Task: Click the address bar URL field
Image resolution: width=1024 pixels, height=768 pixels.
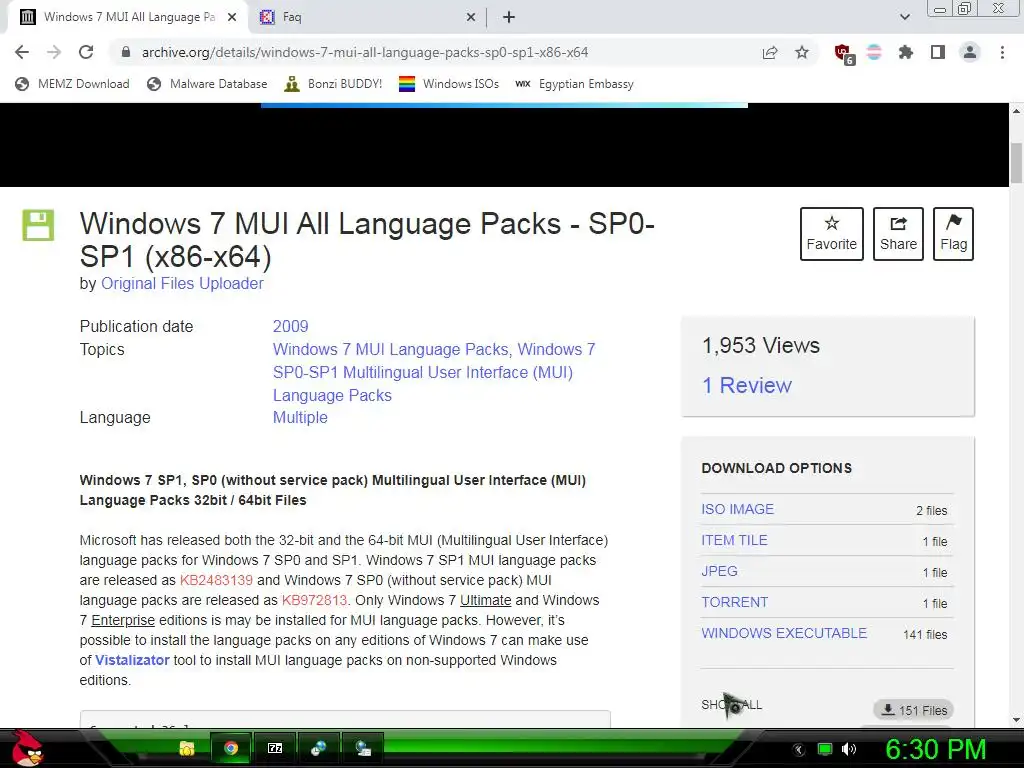Action: (x=364, y=52)
